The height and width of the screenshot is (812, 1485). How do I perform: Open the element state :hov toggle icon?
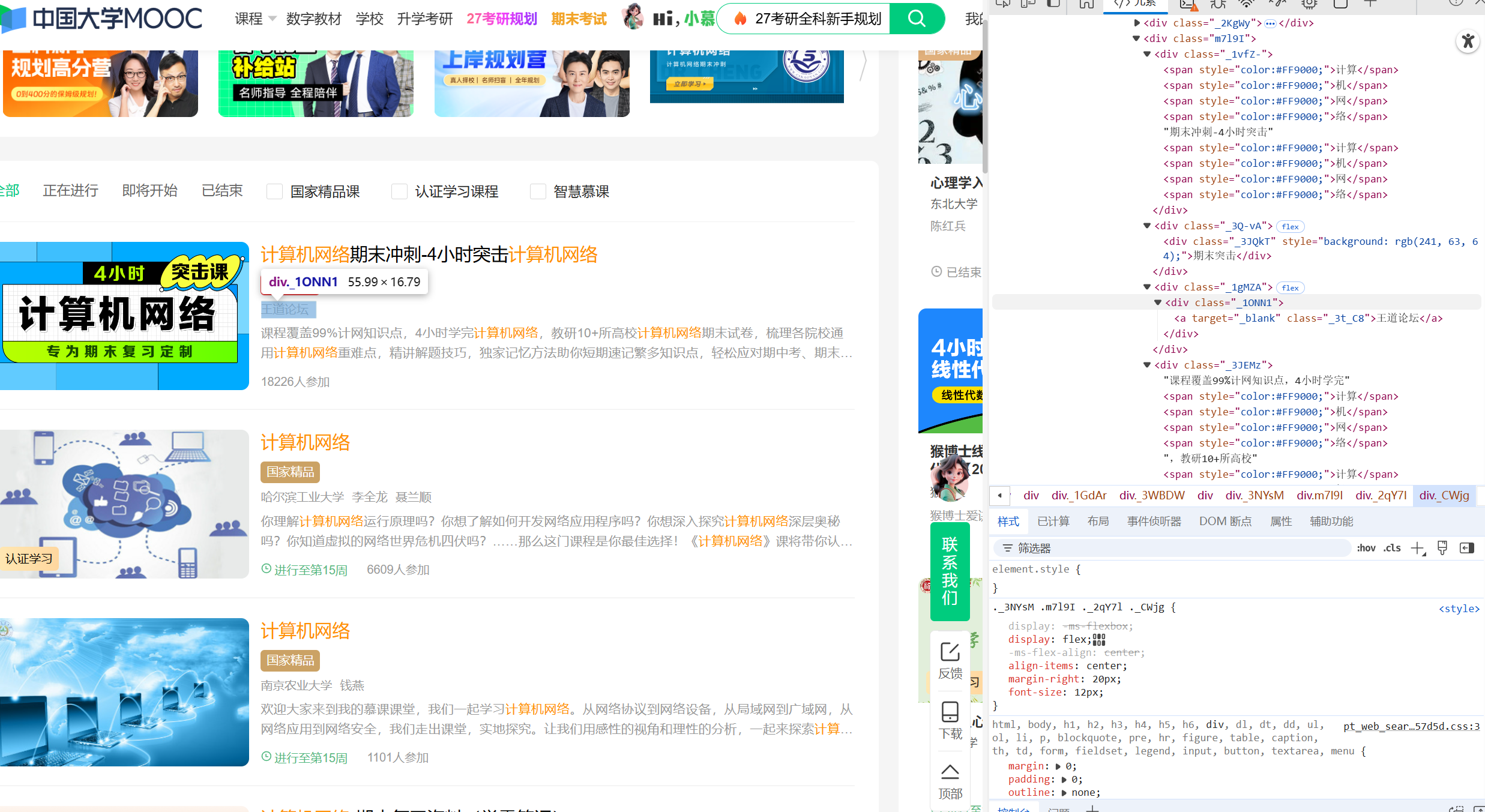pos(1366,547)
